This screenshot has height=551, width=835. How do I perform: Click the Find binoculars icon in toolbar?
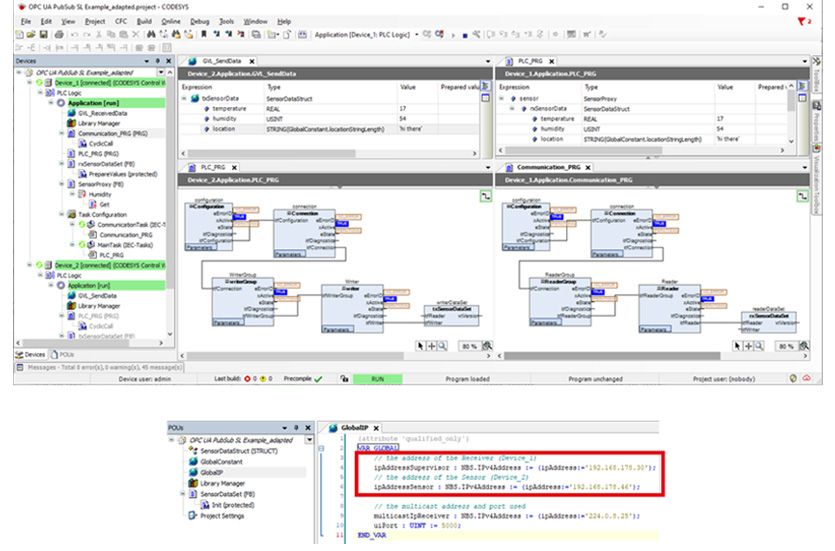coord(152,34)
